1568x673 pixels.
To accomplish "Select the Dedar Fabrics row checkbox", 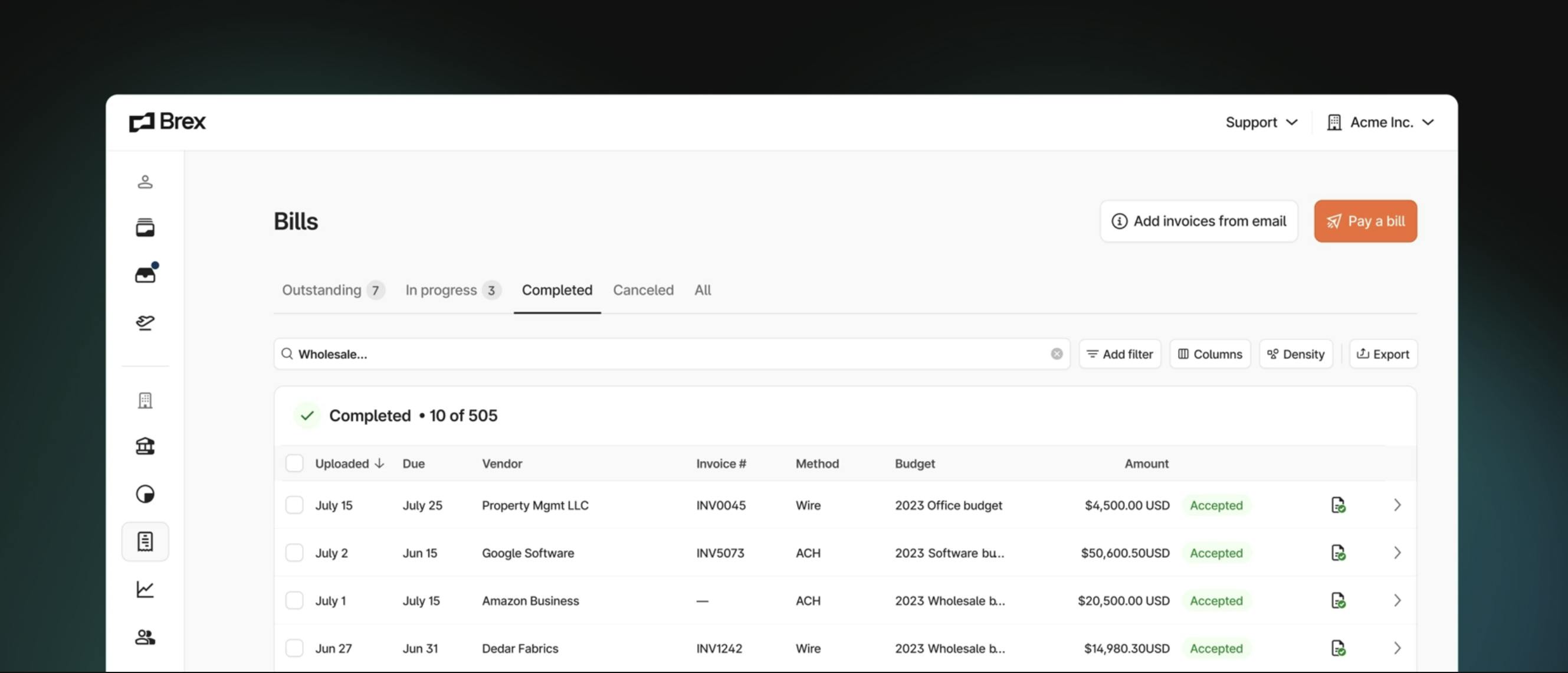I will pos(294,648).
